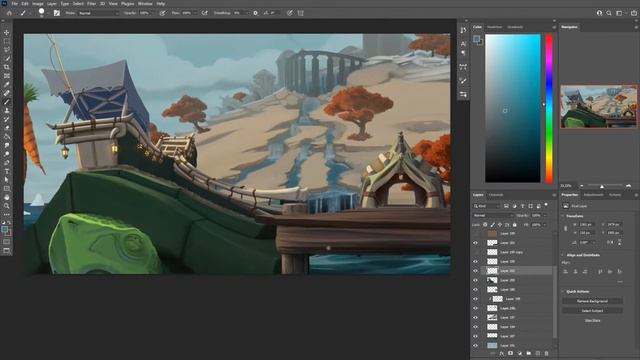Viewport: 640px width, 360px height.
Task: Open the Layers panel flyout menu
Action: click(x=554, y=195)
